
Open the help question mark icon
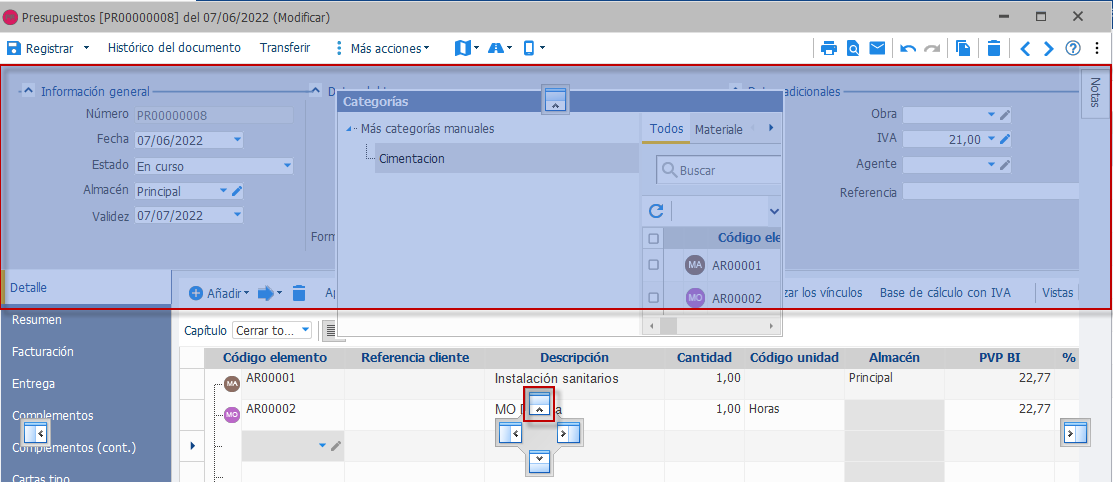pos(1073,48)
